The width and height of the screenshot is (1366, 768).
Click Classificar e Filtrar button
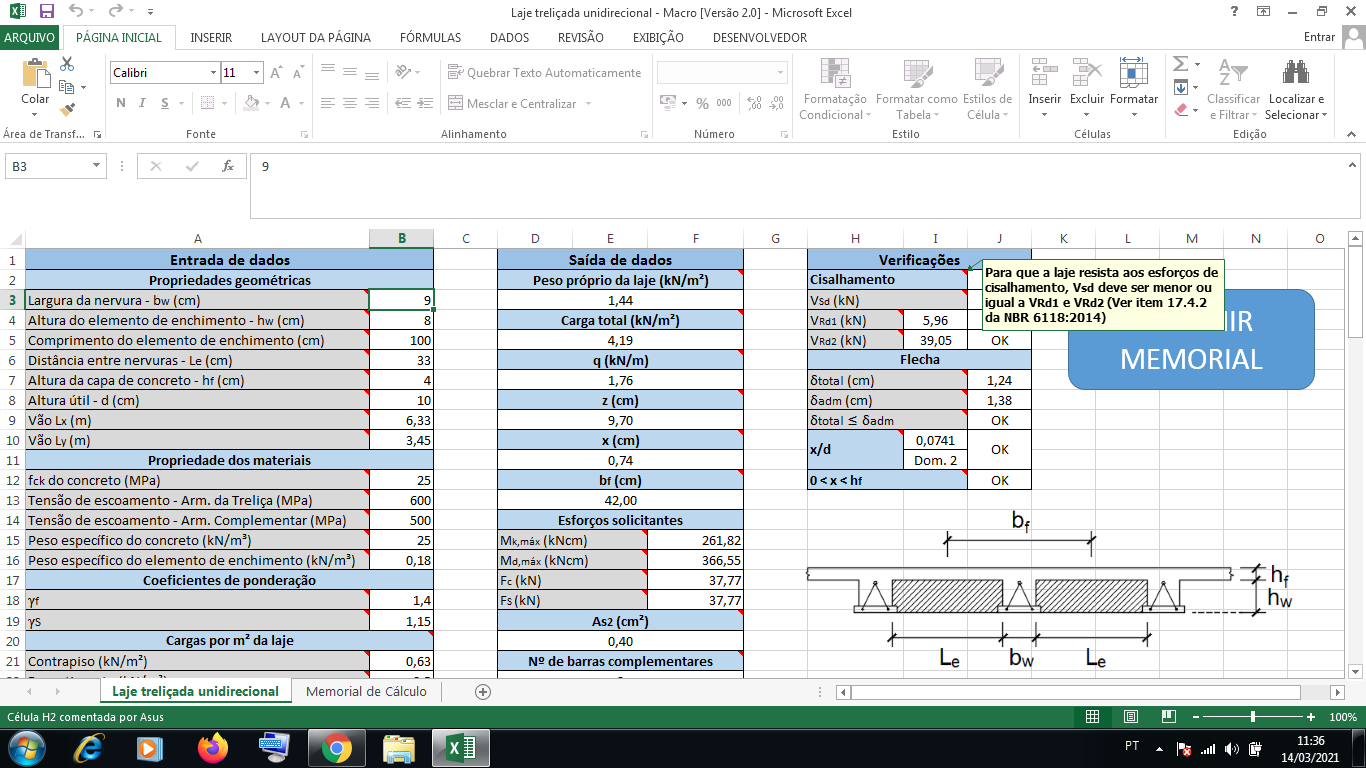pos(1233,88)
